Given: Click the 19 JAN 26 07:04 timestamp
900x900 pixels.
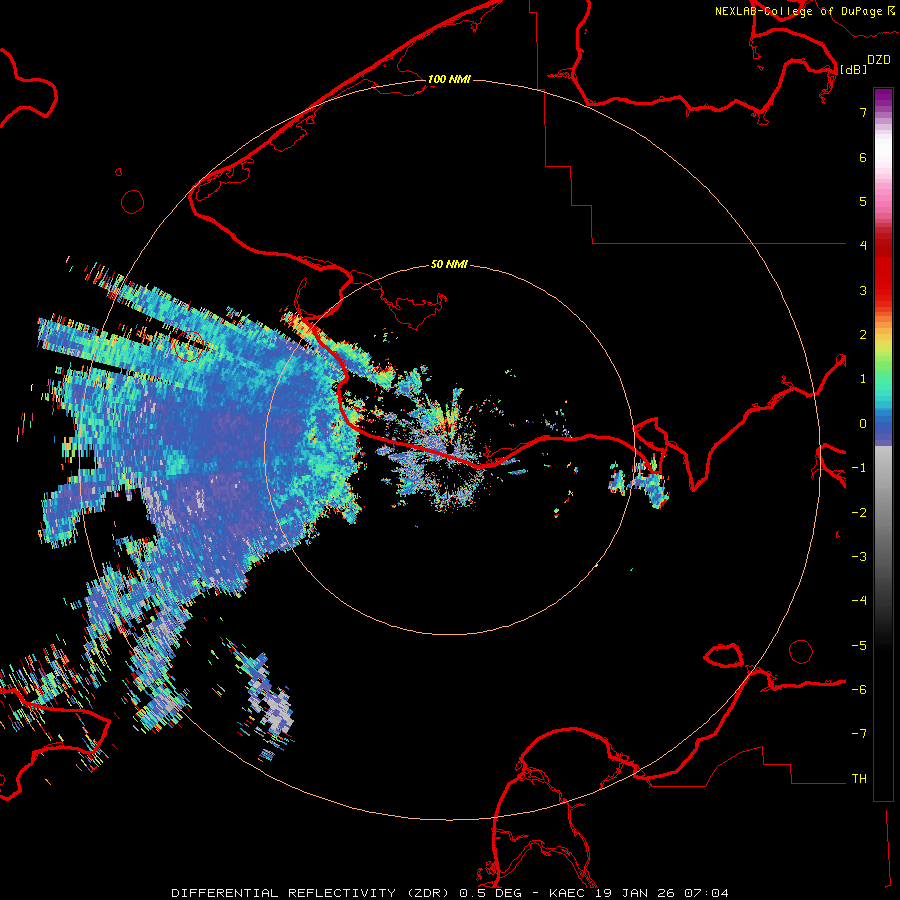Looking at the screenshot, I should click(x=661, y=893).
